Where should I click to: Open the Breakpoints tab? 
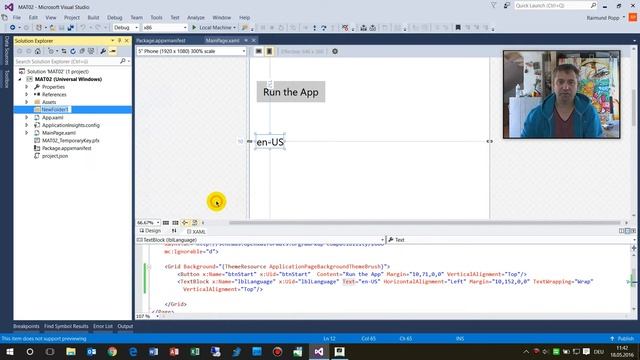point(26,326)
